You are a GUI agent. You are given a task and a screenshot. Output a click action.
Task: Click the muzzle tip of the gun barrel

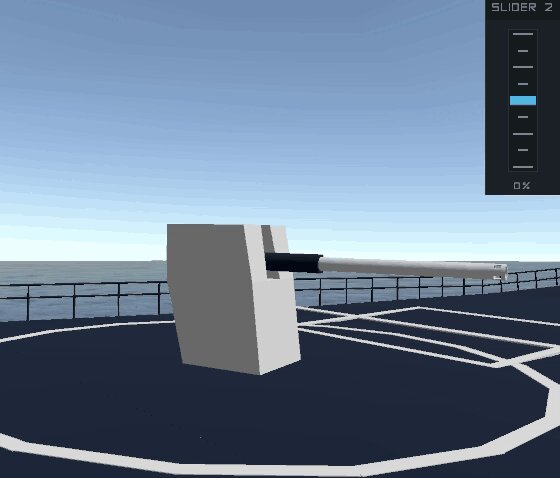501,272
